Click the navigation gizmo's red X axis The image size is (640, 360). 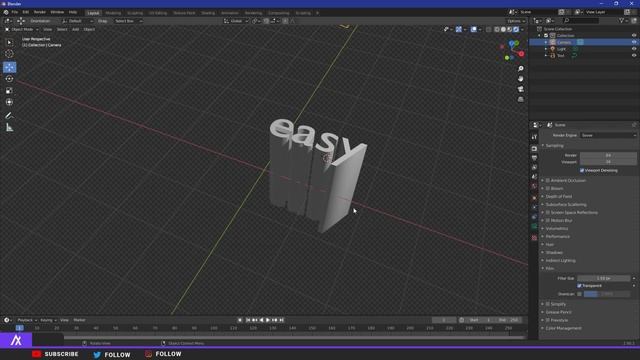(x=521, y=53)
